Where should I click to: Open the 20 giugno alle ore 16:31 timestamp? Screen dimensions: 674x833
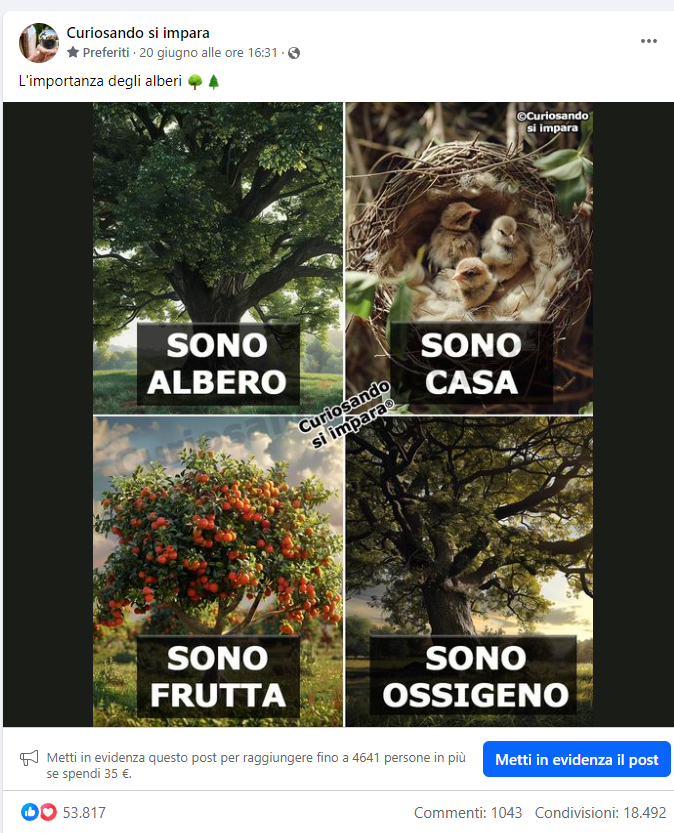[x=208, y=53]
